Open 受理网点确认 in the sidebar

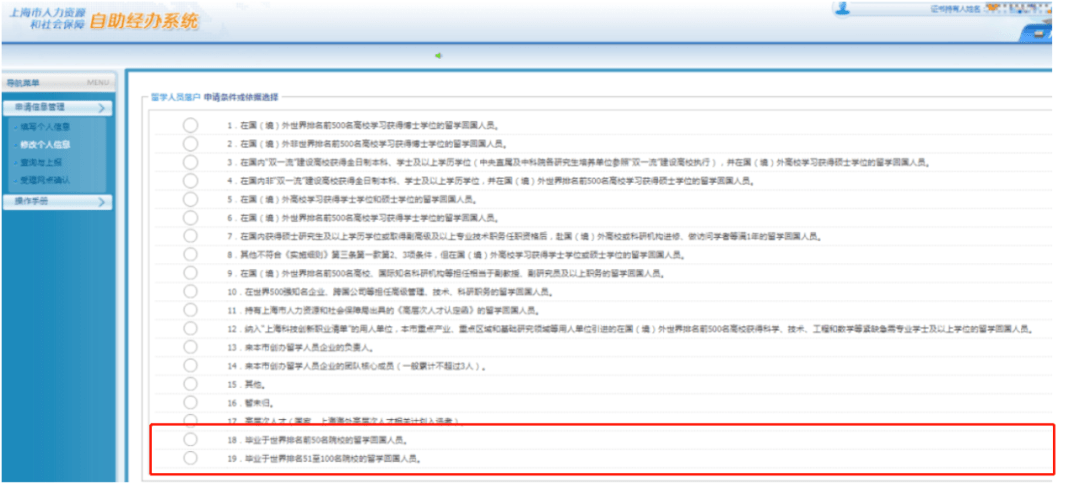(45, 180)
